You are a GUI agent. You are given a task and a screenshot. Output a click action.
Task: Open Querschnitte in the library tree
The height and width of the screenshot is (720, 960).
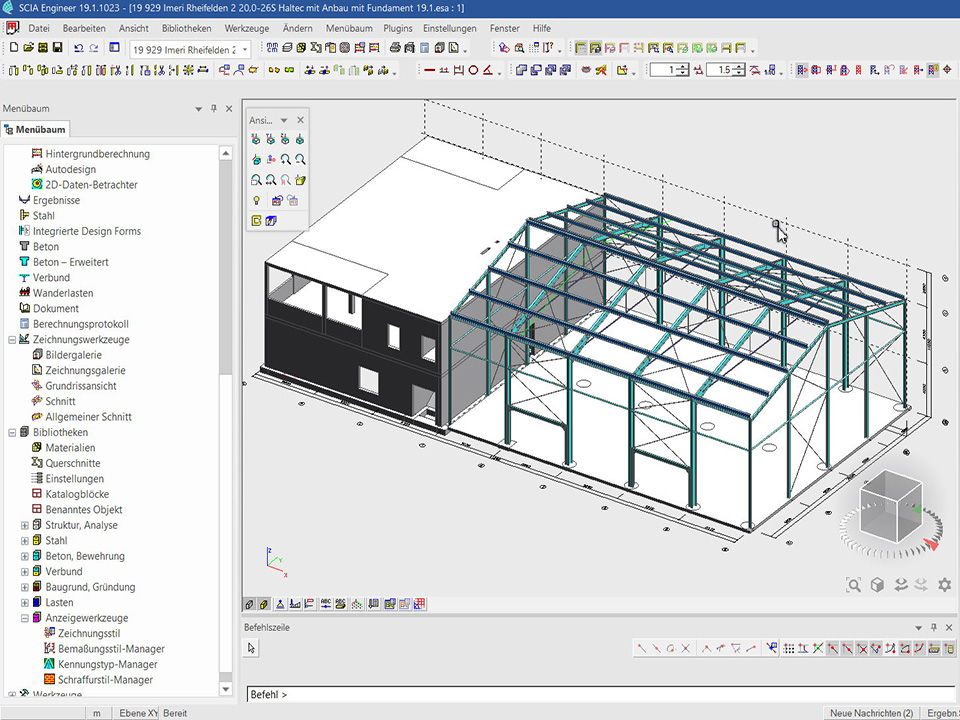point(72,463)
